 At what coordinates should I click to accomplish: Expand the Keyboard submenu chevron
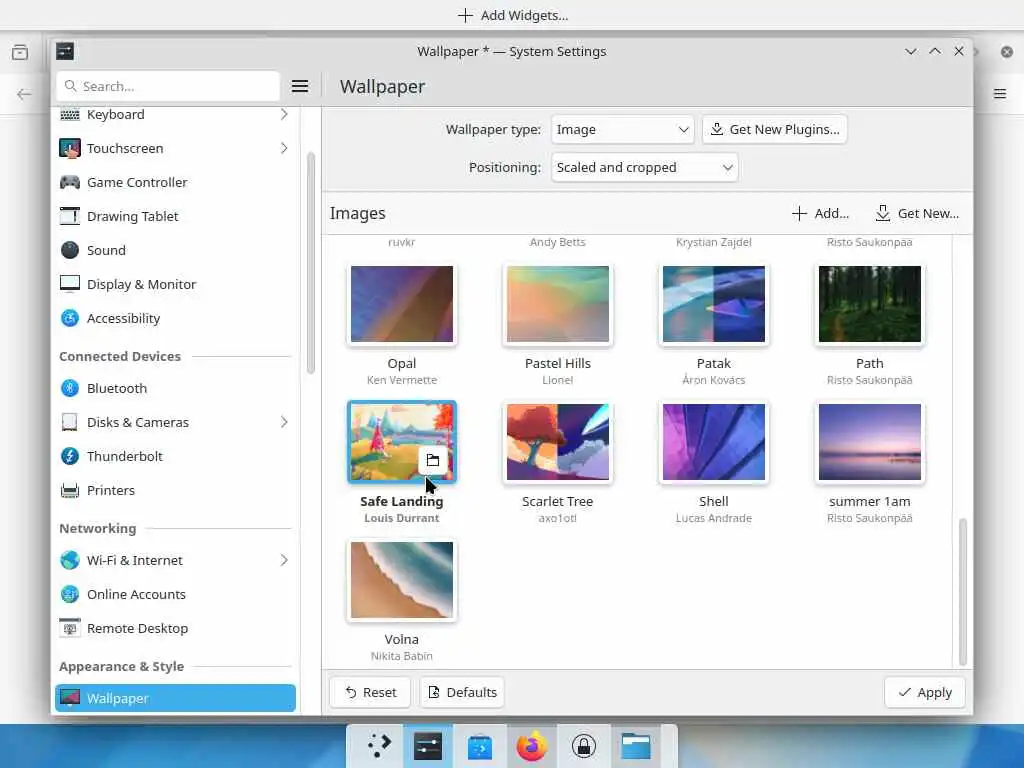(284, 114)
